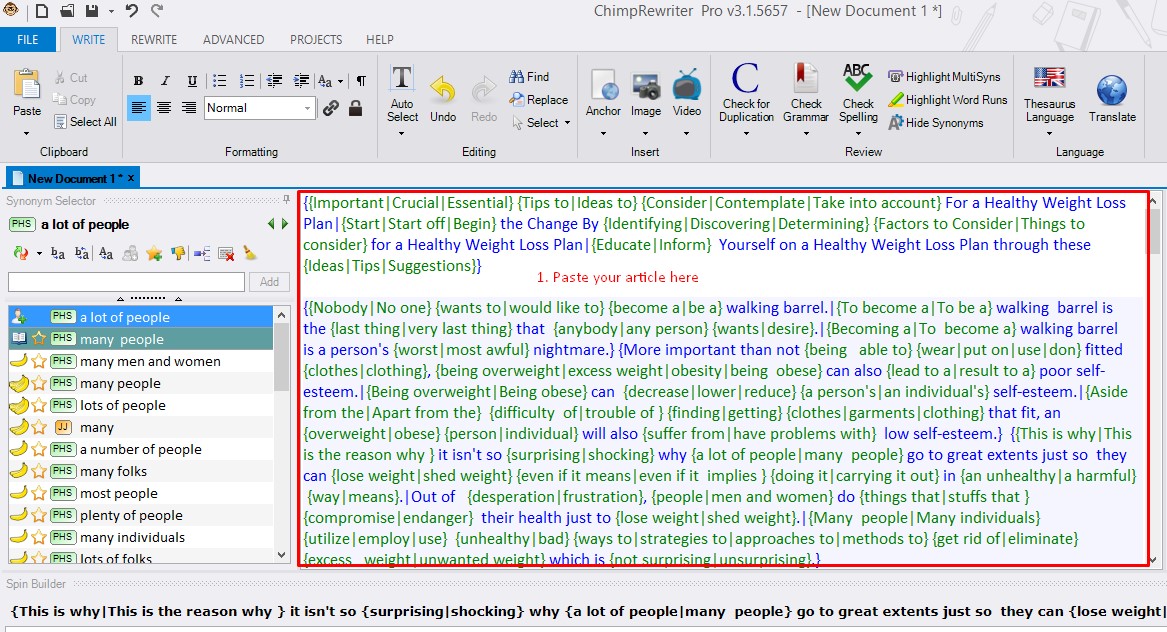
Task: Click Highlight MultiSyns
Action: pos(944,77)
